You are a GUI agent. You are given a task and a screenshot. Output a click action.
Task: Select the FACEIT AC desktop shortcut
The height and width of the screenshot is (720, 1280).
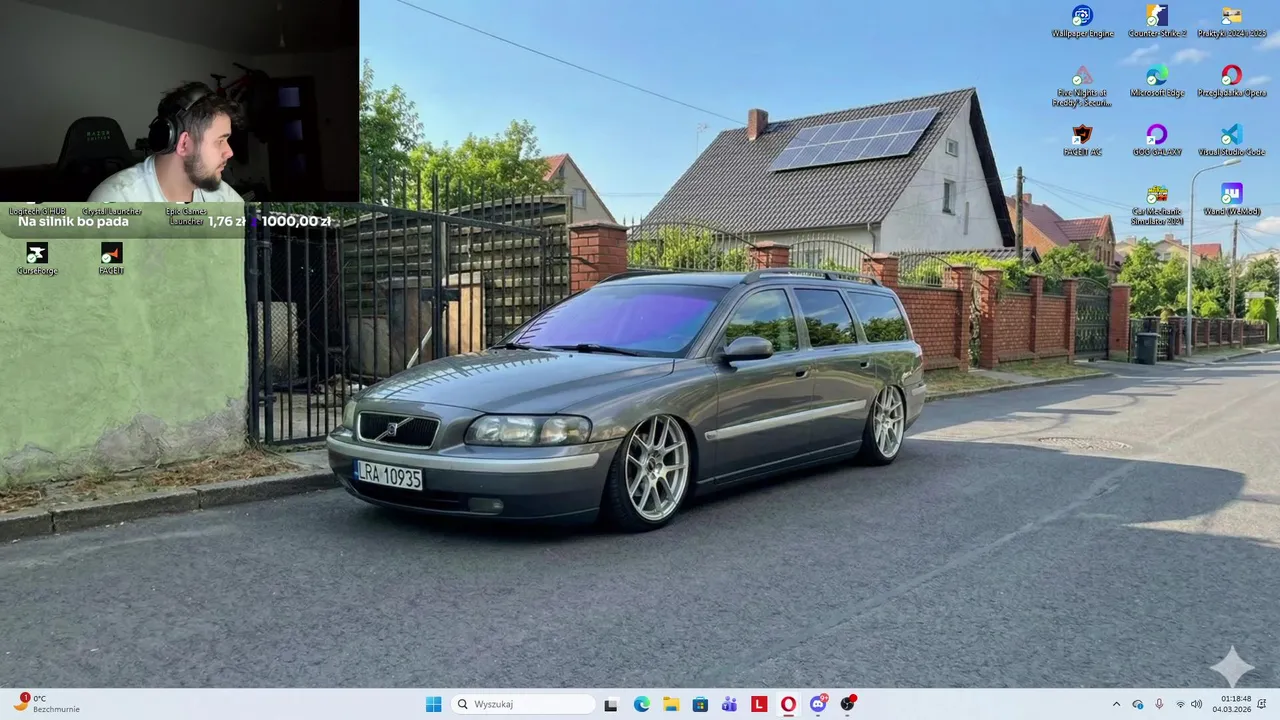1082,140
